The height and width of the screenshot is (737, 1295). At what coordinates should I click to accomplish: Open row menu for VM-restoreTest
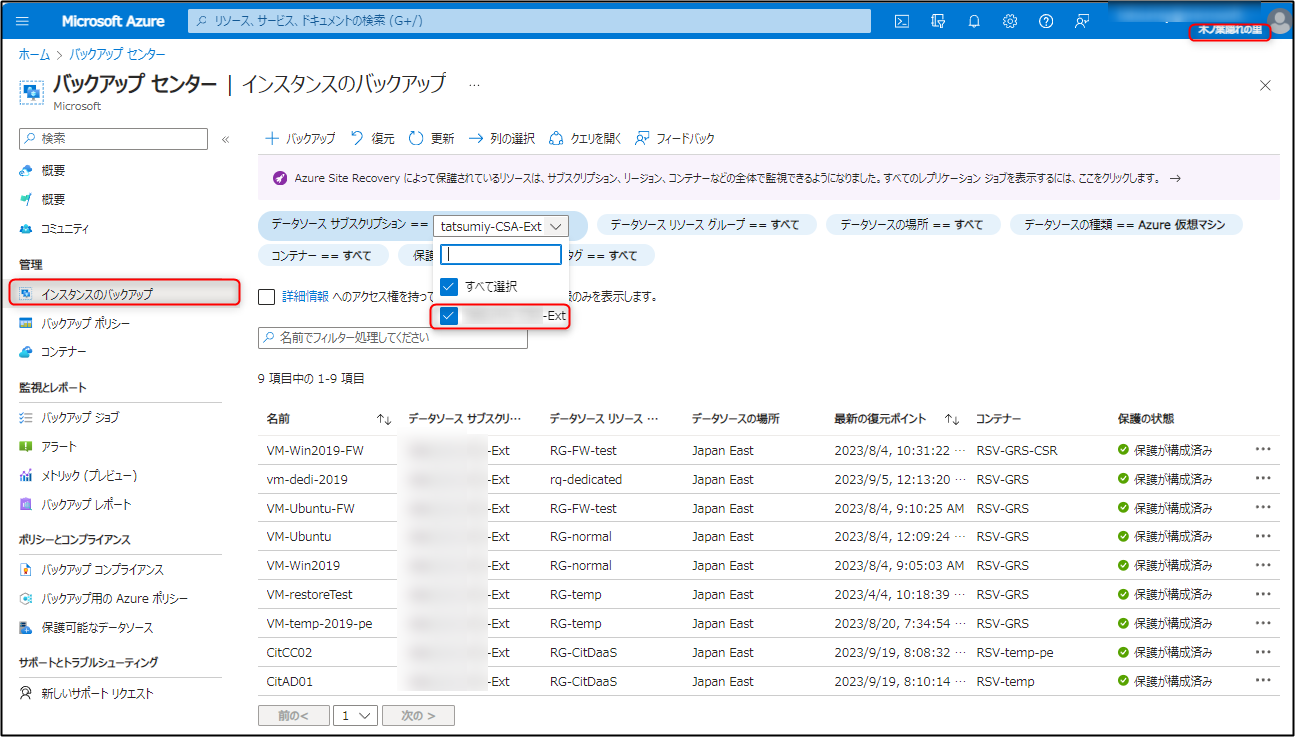point(1263,594)
